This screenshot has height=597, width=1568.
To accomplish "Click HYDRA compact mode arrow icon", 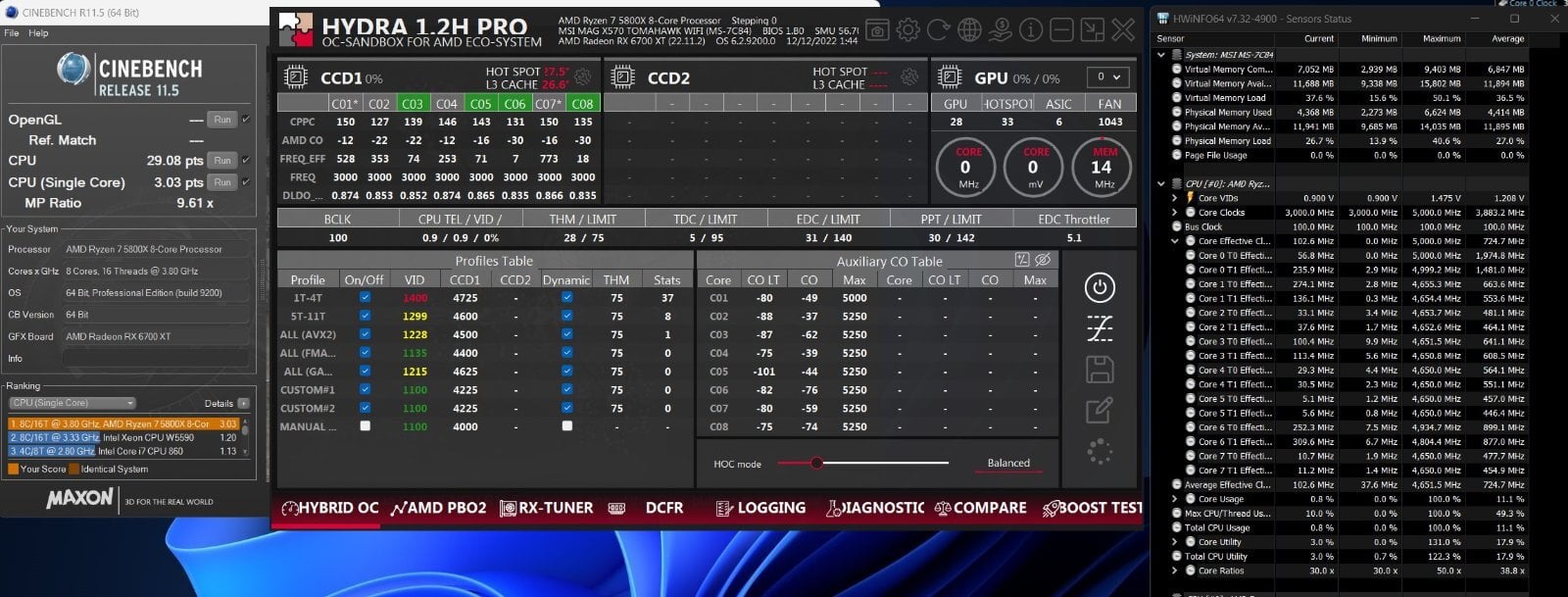I will [x=1093, y=30].
